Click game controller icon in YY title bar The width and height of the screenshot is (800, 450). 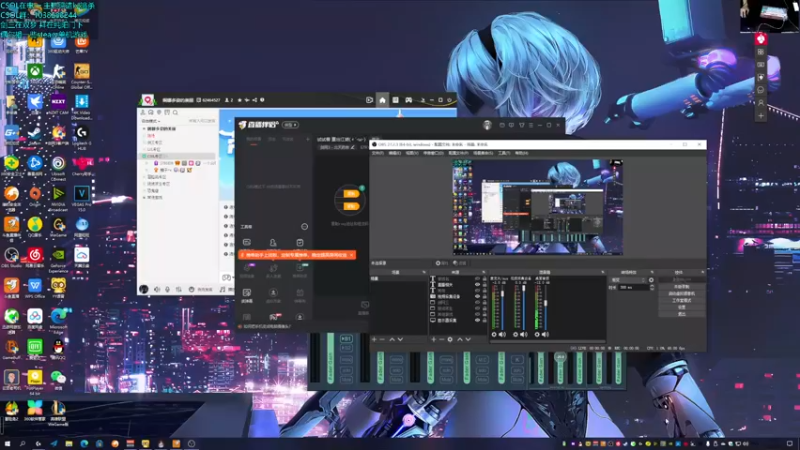point(409,100)
